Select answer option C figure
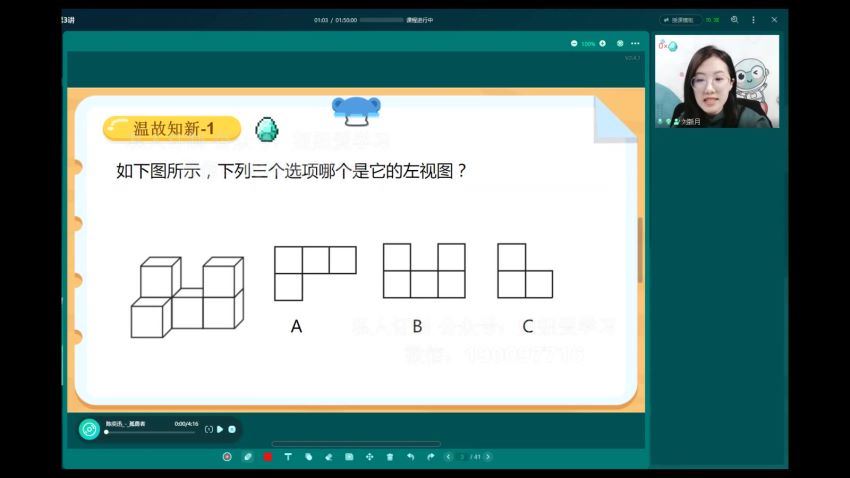This screenshot has height=478, width=850. 525,270
